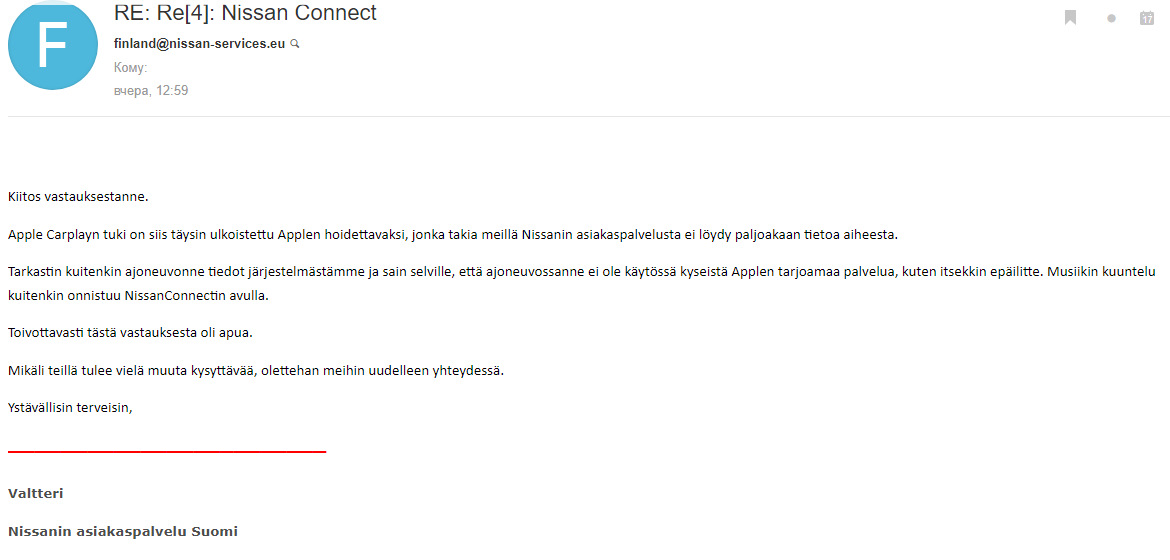Click the signature name Valtteri

(36, 494)
